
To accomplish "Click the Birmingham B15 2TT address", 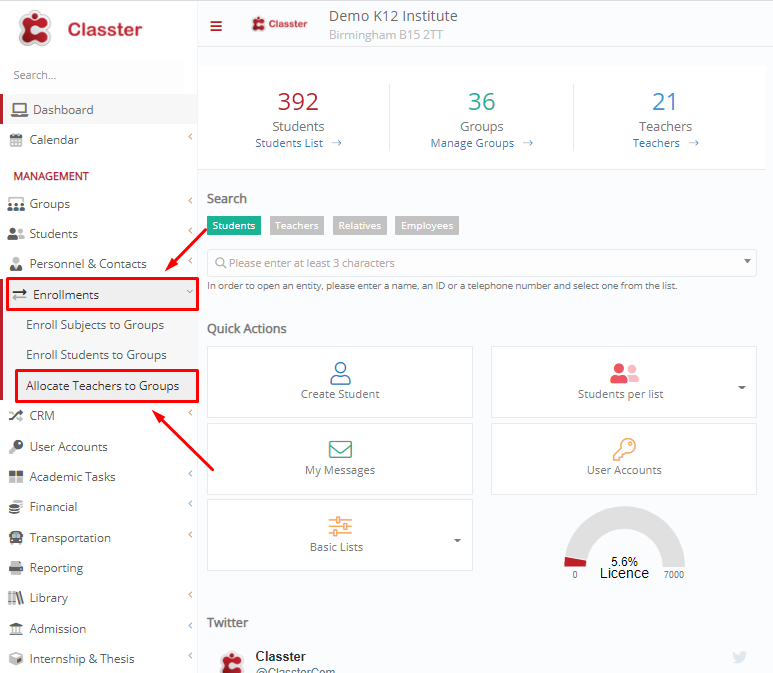I will tap(386, 35).
